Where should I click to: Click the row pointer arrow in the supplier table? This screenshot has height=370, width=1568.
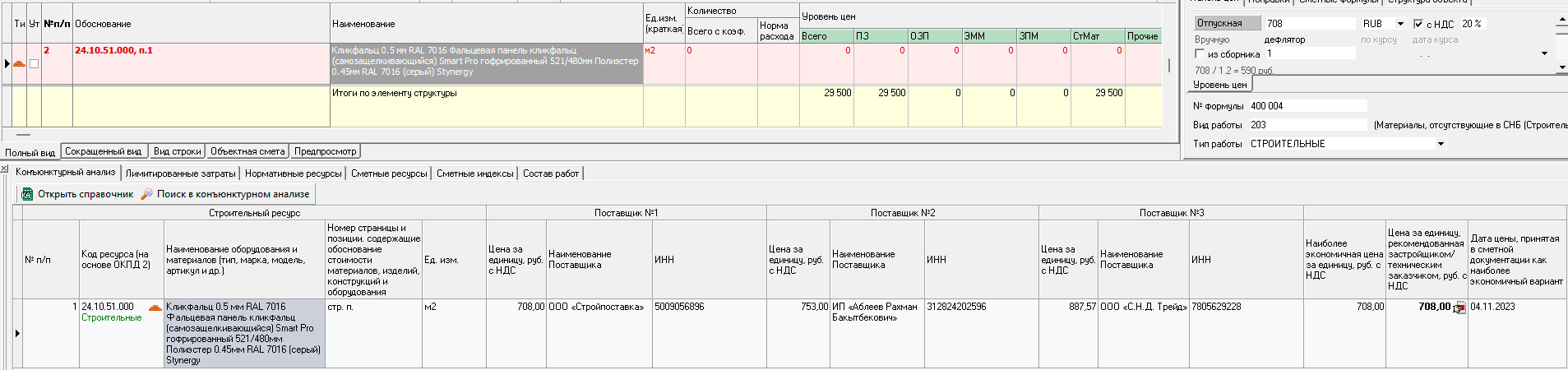click(x=17, y=333)
